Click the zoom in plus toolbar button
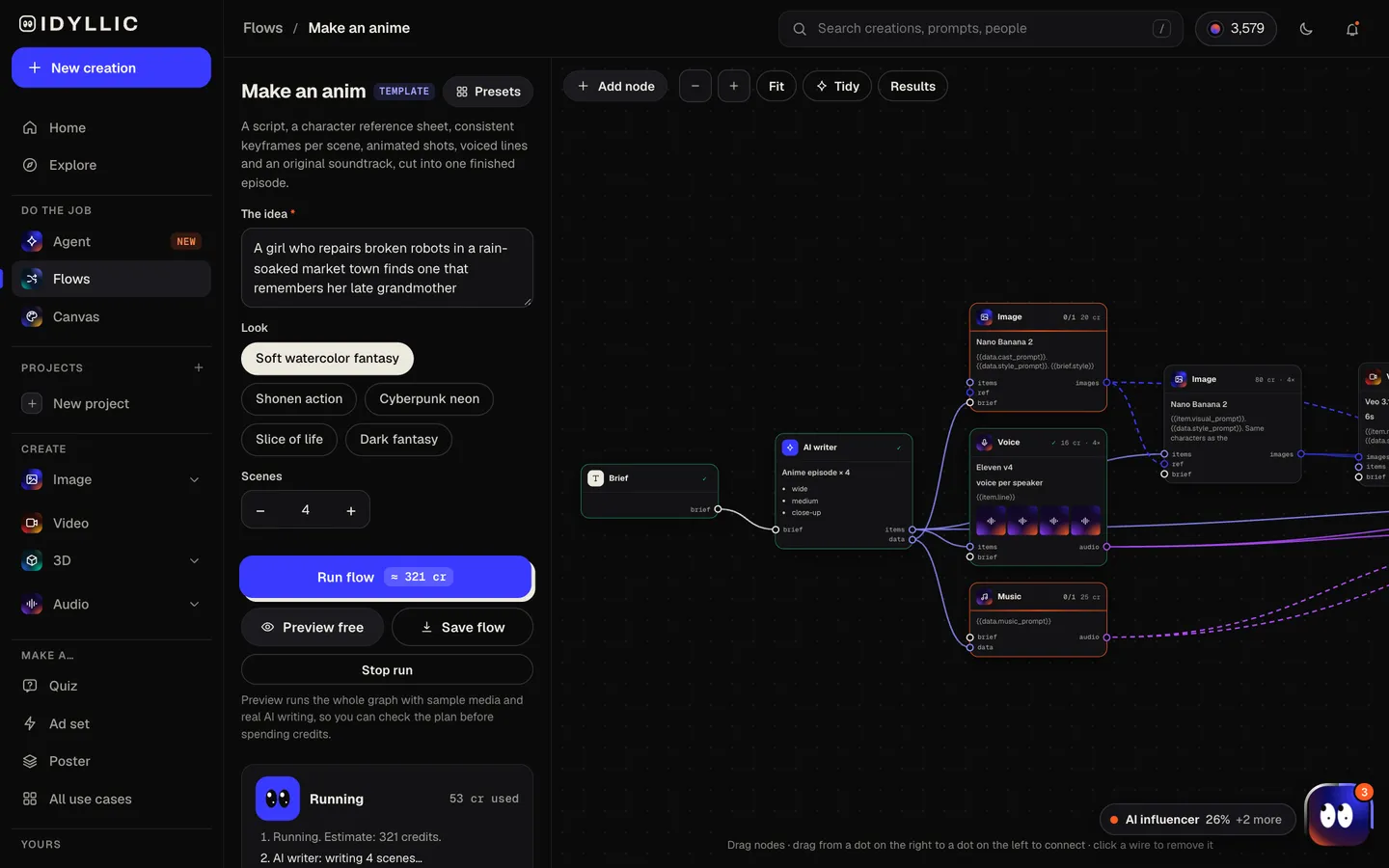The image size is (1389, 868). [734, 86]
